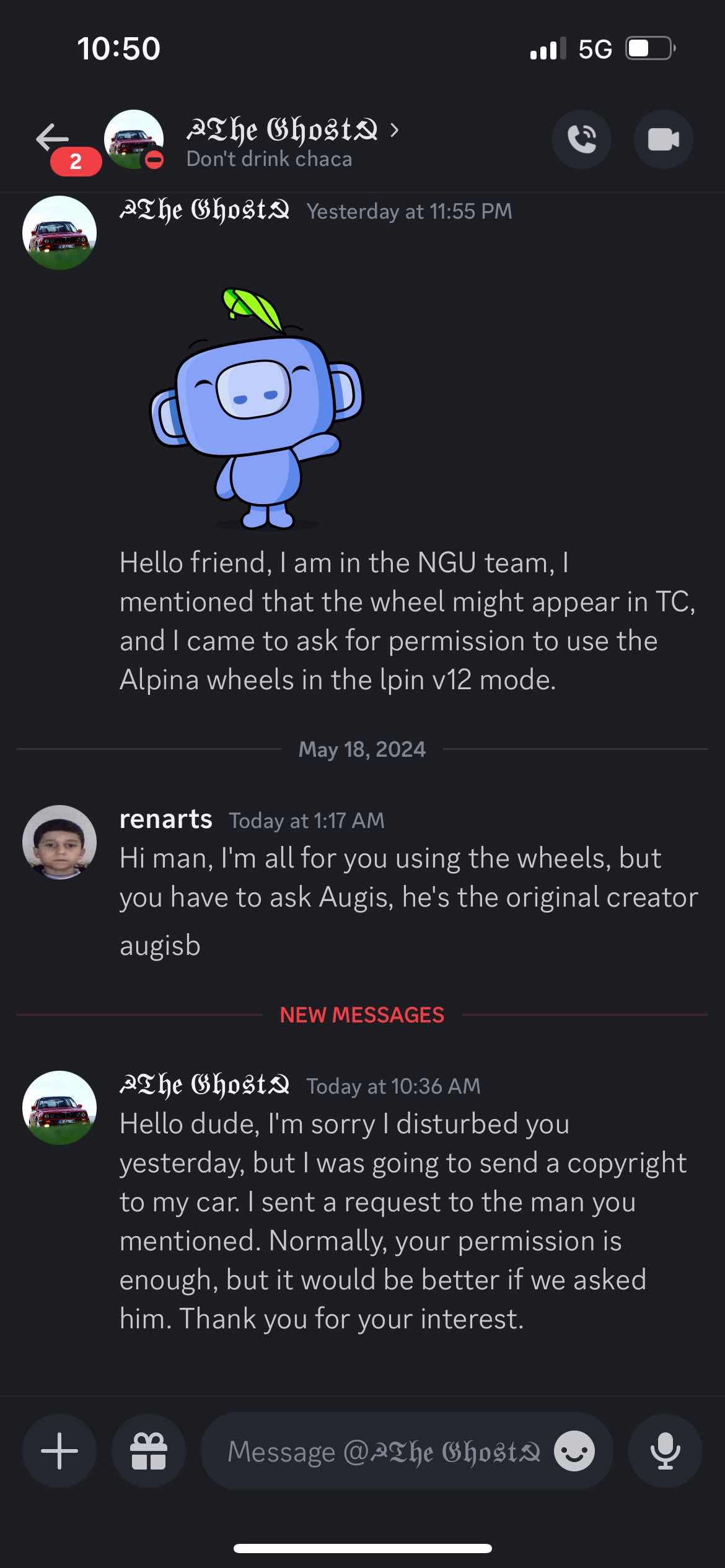Tap the back arrow to leave chat

click(x=52, y=137)
